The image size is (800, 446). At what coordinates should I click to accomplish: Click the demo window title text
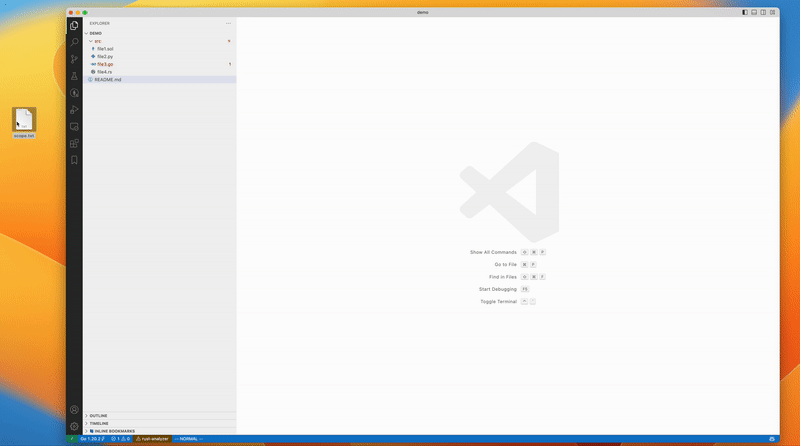coord(422,12)
